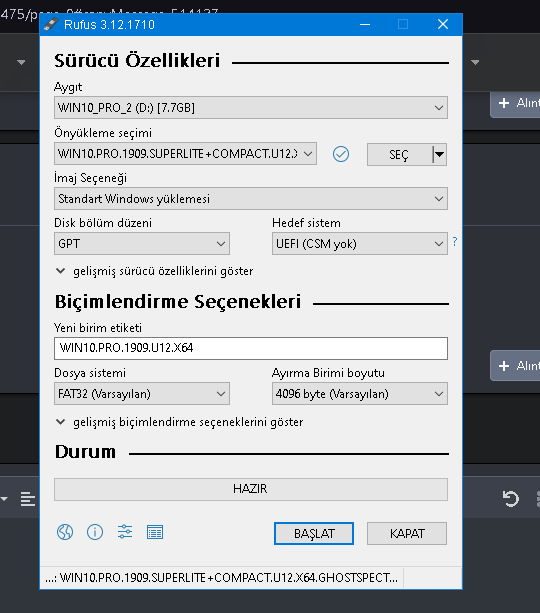Open the İmaj Seçeneği dropdown
Image resolution: width=540 pixels, height=613 pixels.
[x=251, y=199]
